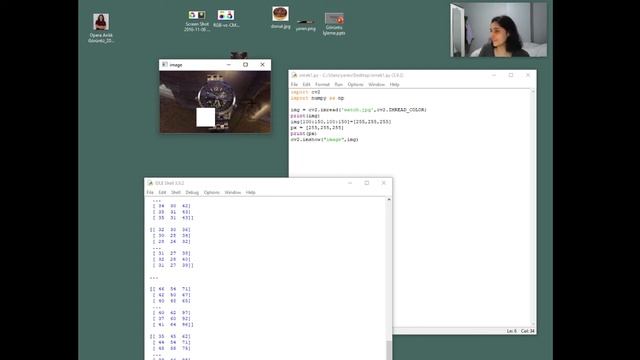640x360 pixels.
Task: Close the IDLE editor window
Action: point(528,75)
